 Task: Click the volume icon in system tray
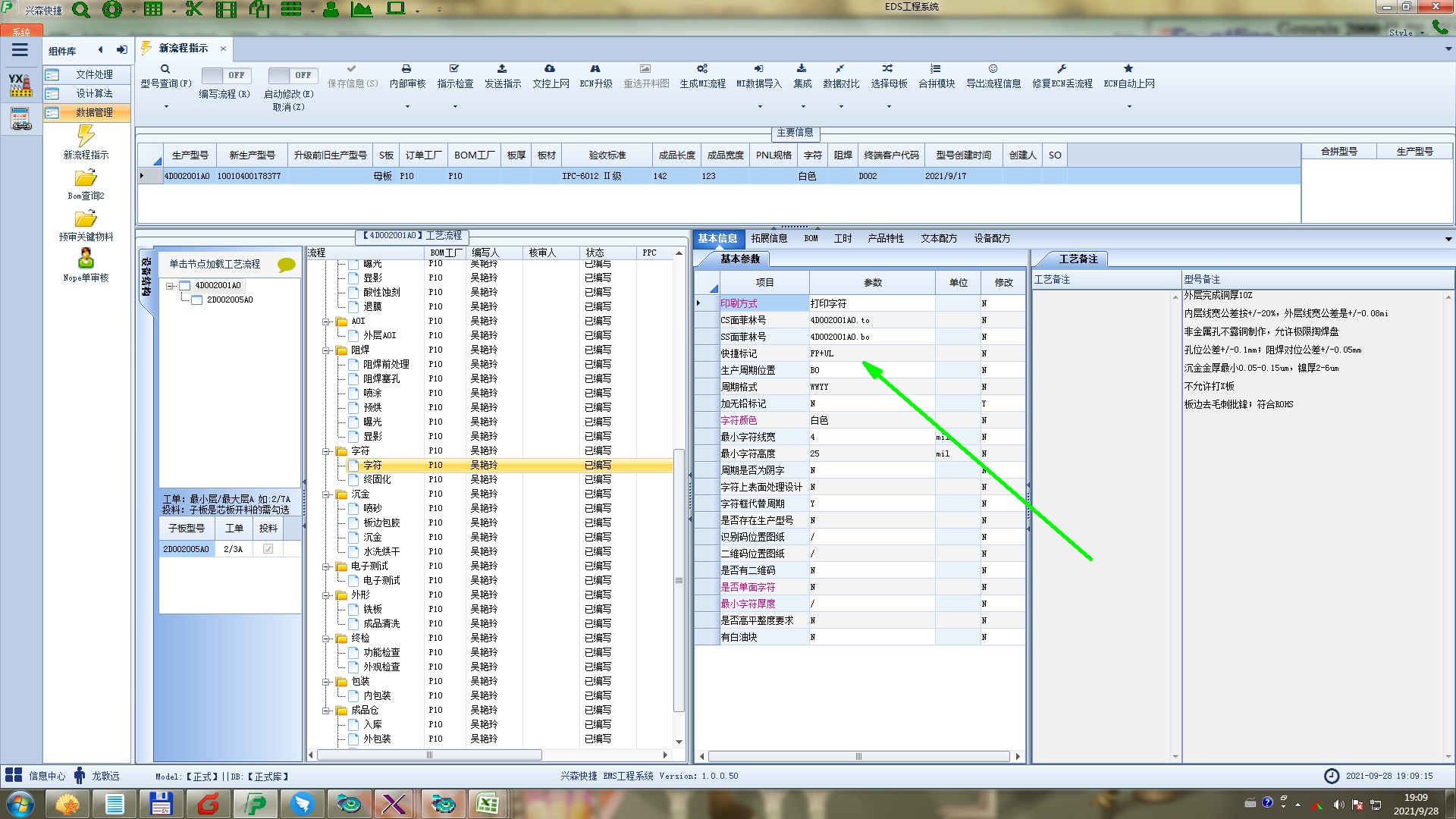(1338, 805)
